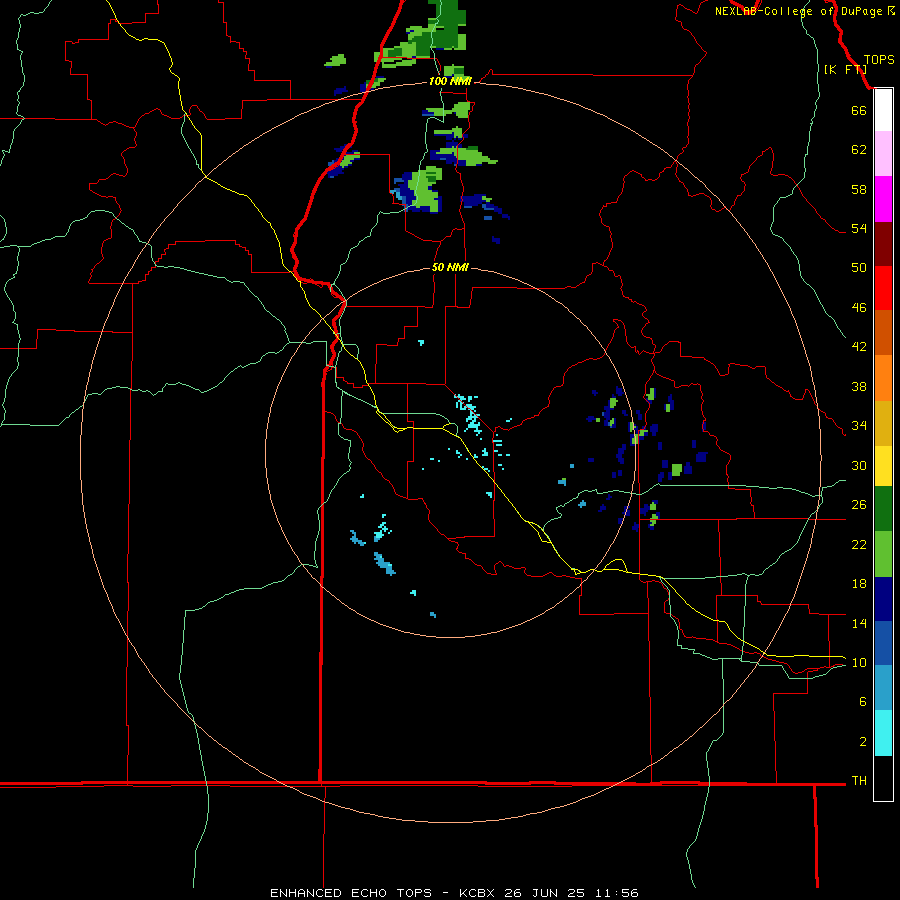Click legend value "22"
The width and height of the screenshot is (900, 900).
click(x=859, y=544)
